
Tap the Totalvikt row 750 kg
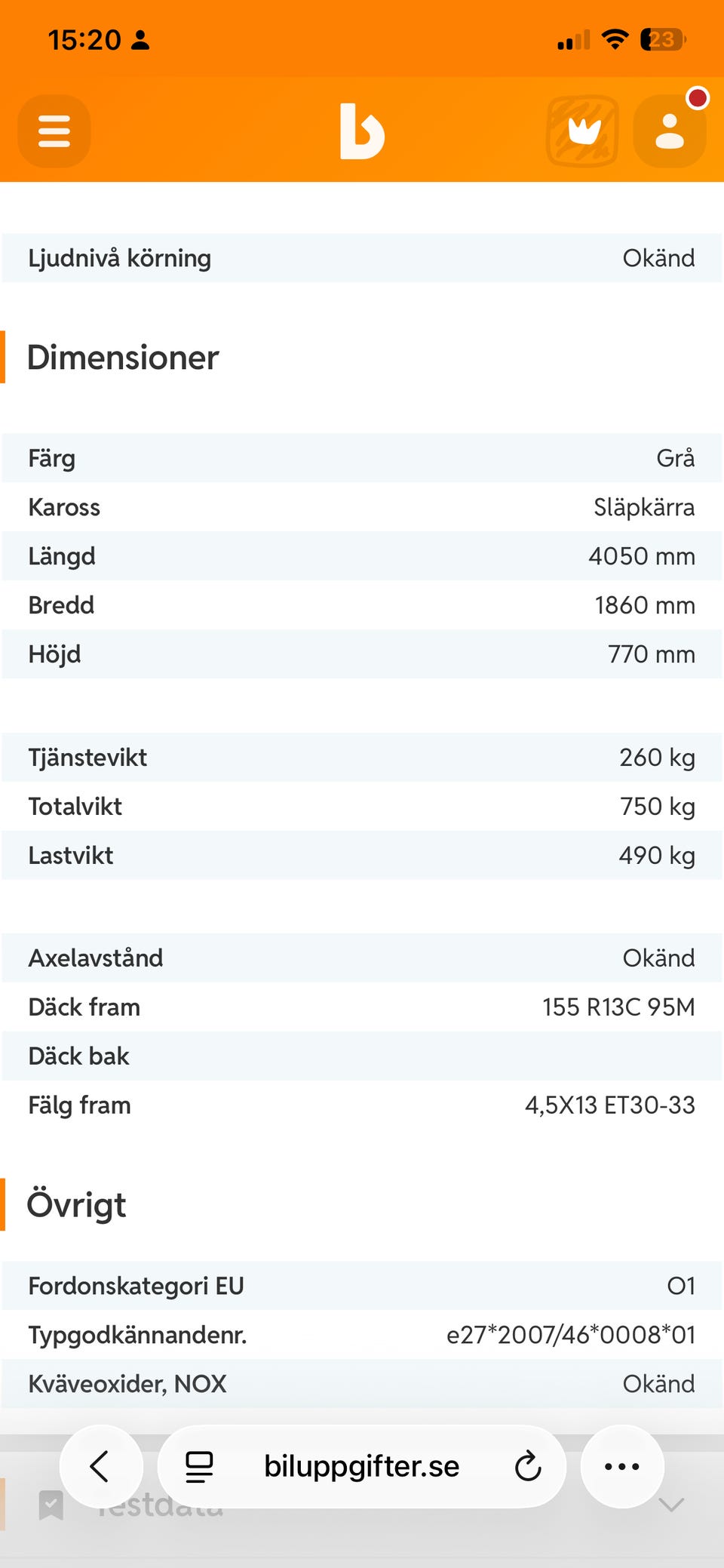click(362, 806)
